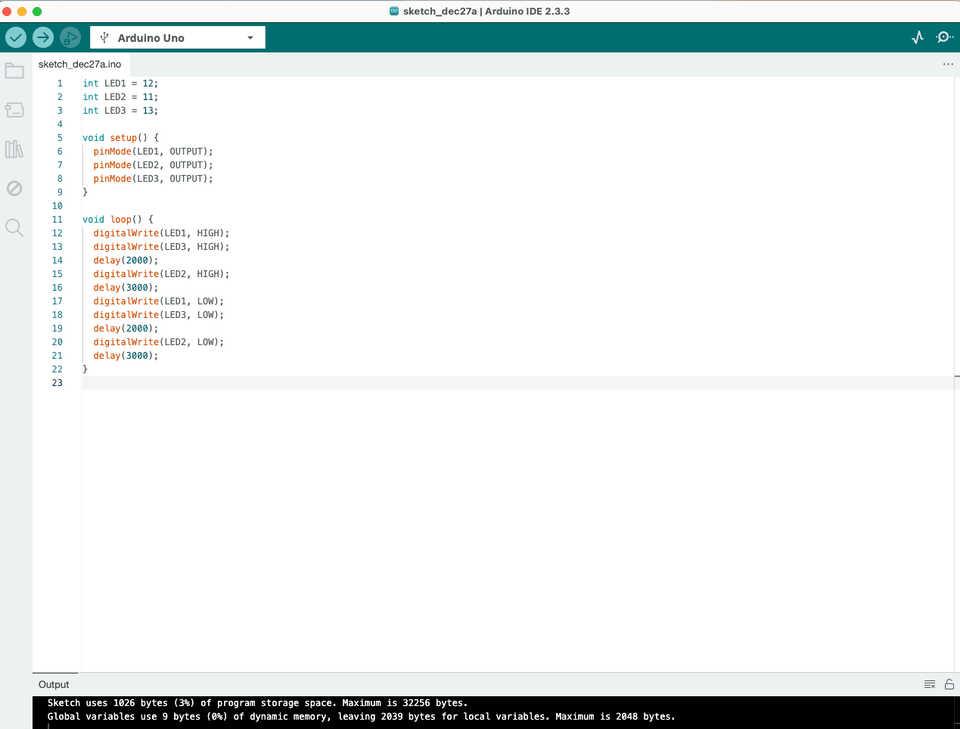Click the 'Global variables use 9 bytes' output line
This screenshot has width=960, height=729.
361,716
